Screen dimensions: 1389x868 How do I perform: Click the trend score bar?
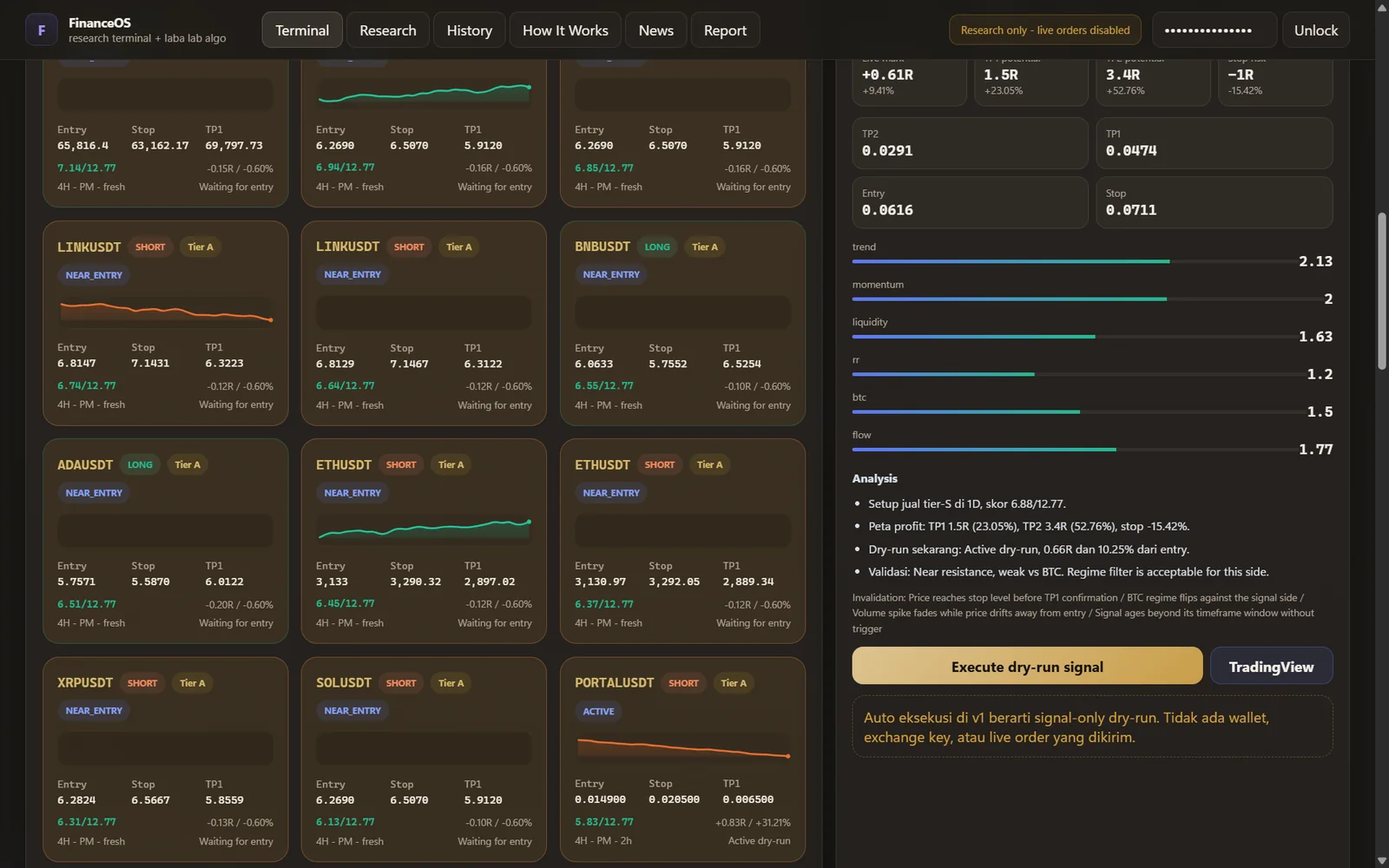1073,261
